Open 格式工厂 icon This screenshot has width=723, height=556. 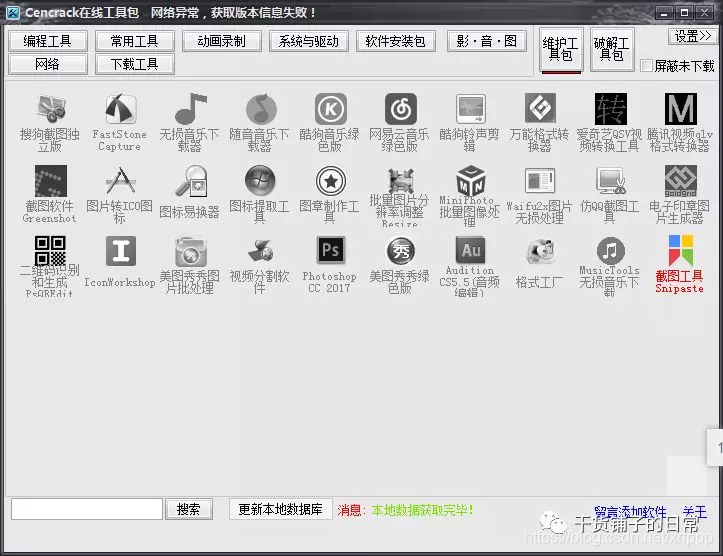click(x=540, y=251)
